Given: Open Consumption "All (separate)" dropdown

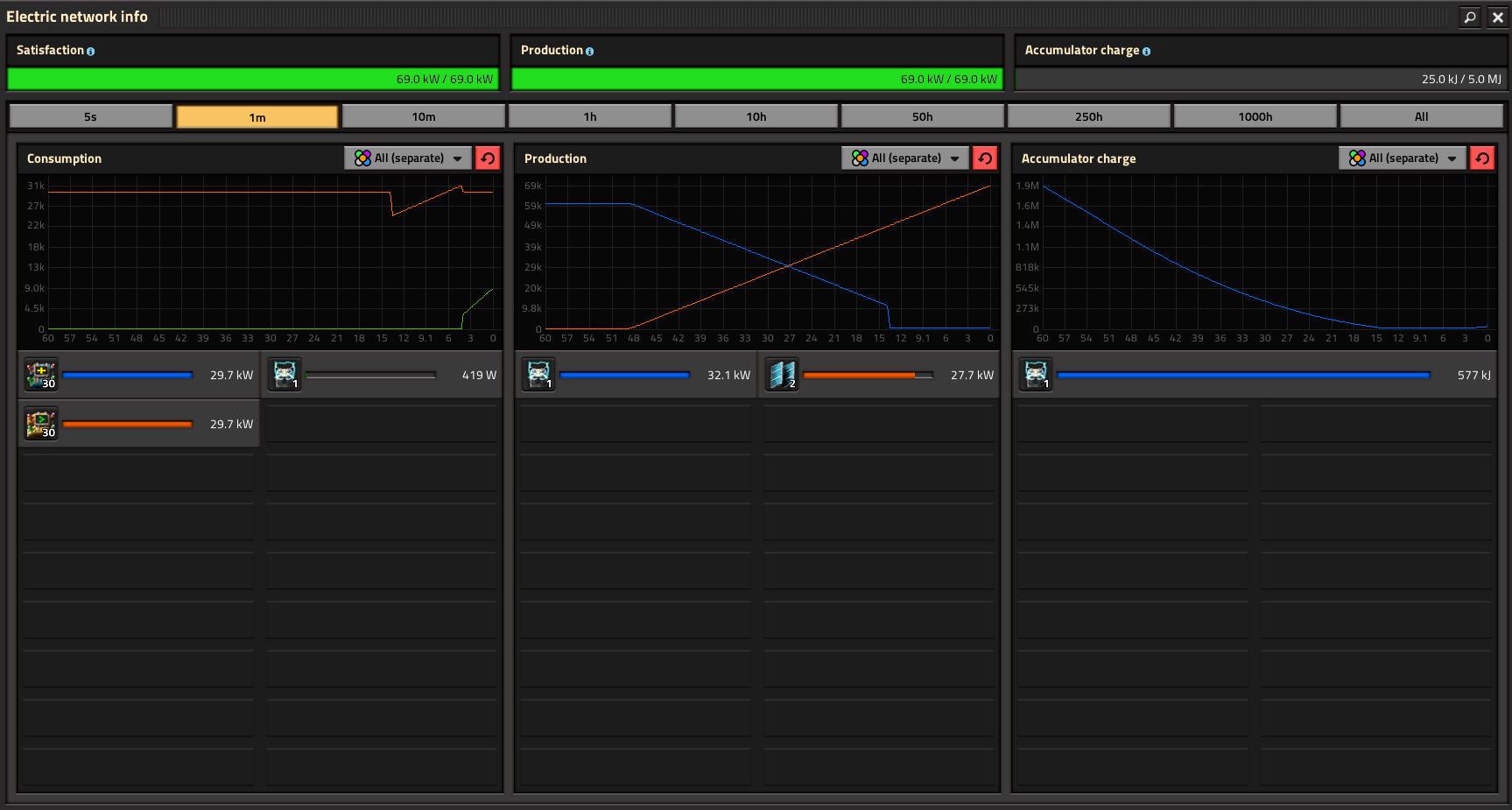Looking at the screenshot, I should (408, 158).
